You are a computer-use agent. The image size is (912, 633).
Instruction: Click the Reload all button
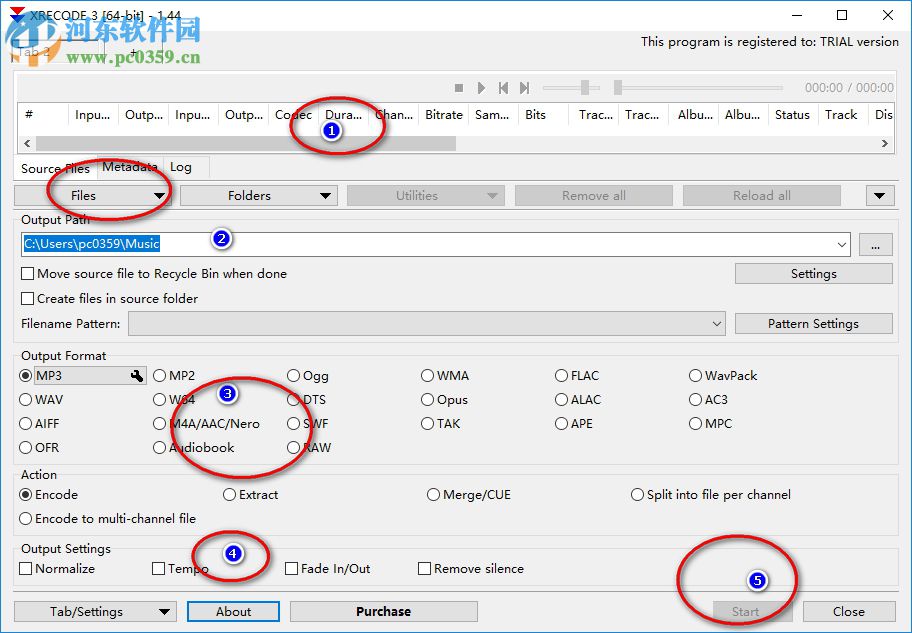[762, 195]
